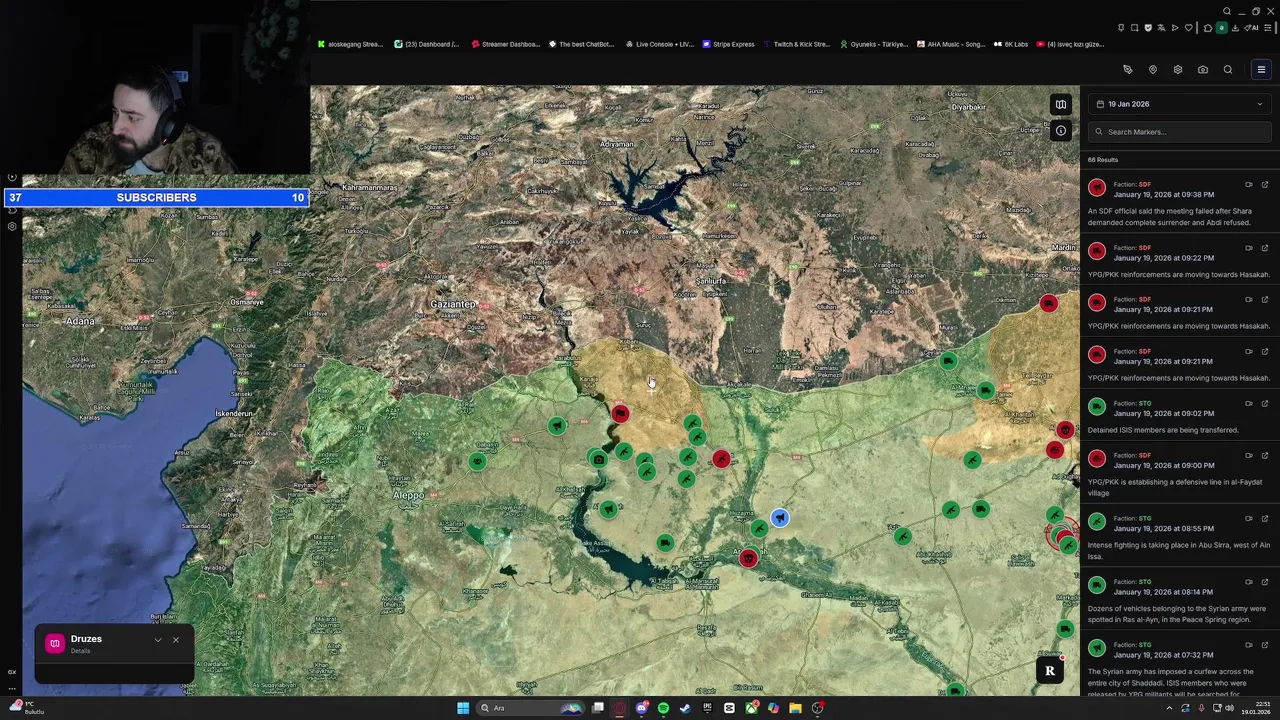Open external link for the 09:22 PM entry

(1264, 247)
